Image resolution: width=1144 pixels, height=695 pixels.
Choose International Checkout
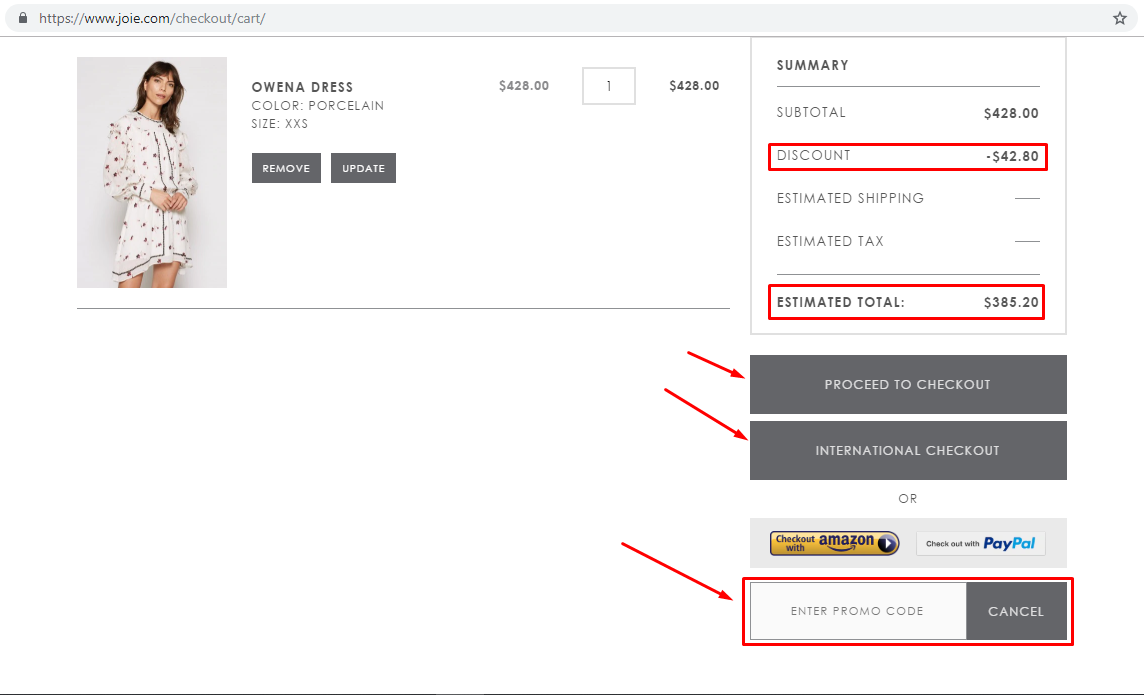908,450
